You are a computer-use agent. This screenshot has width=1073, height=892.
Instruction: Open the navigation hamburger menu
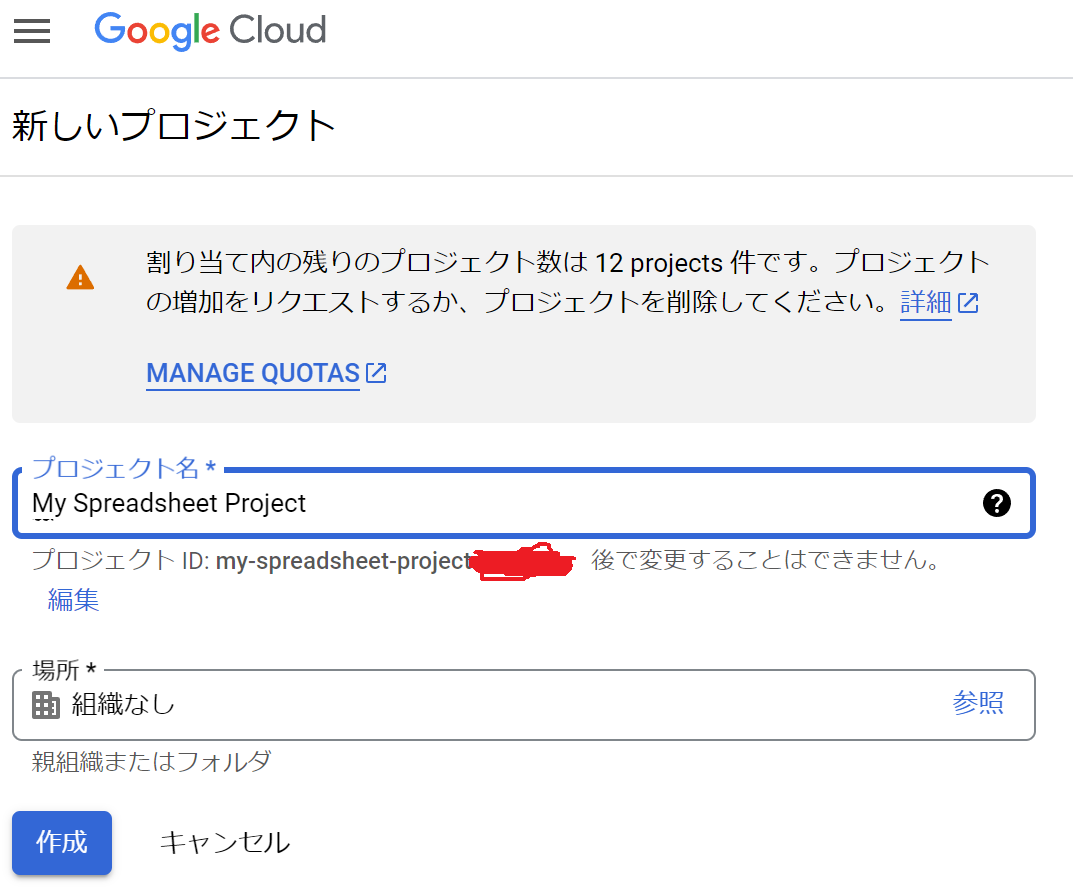tap(31, 31)
